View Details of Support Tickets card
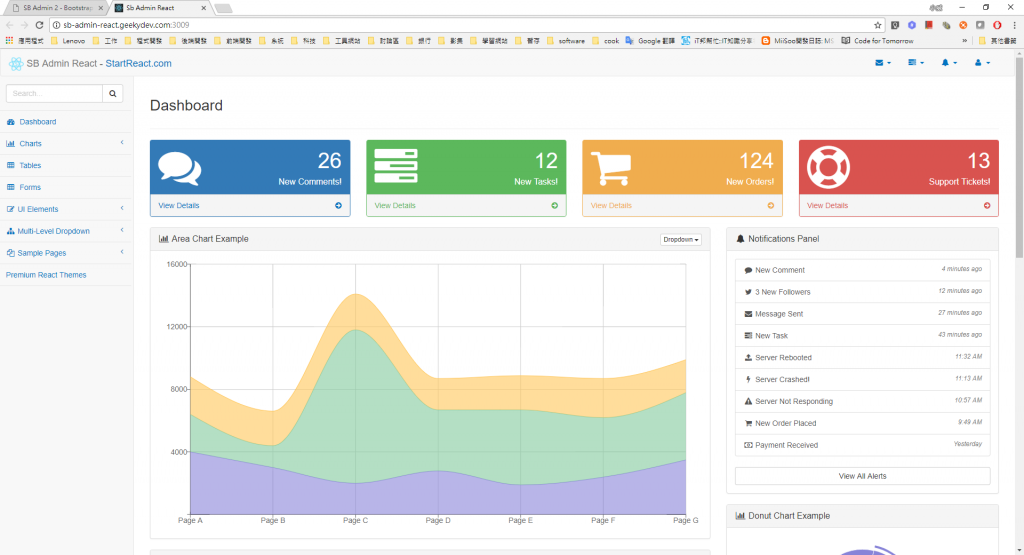Image resolution: width=1024 pixels, height=555 pixels. pyautogui.click(x=827, y=206)
